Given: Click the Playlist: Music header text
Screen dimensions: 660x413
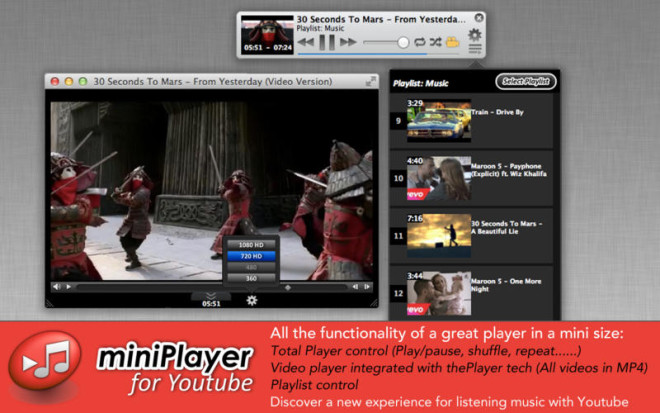Looking at the screenshot, I should [x=420, y=83].
